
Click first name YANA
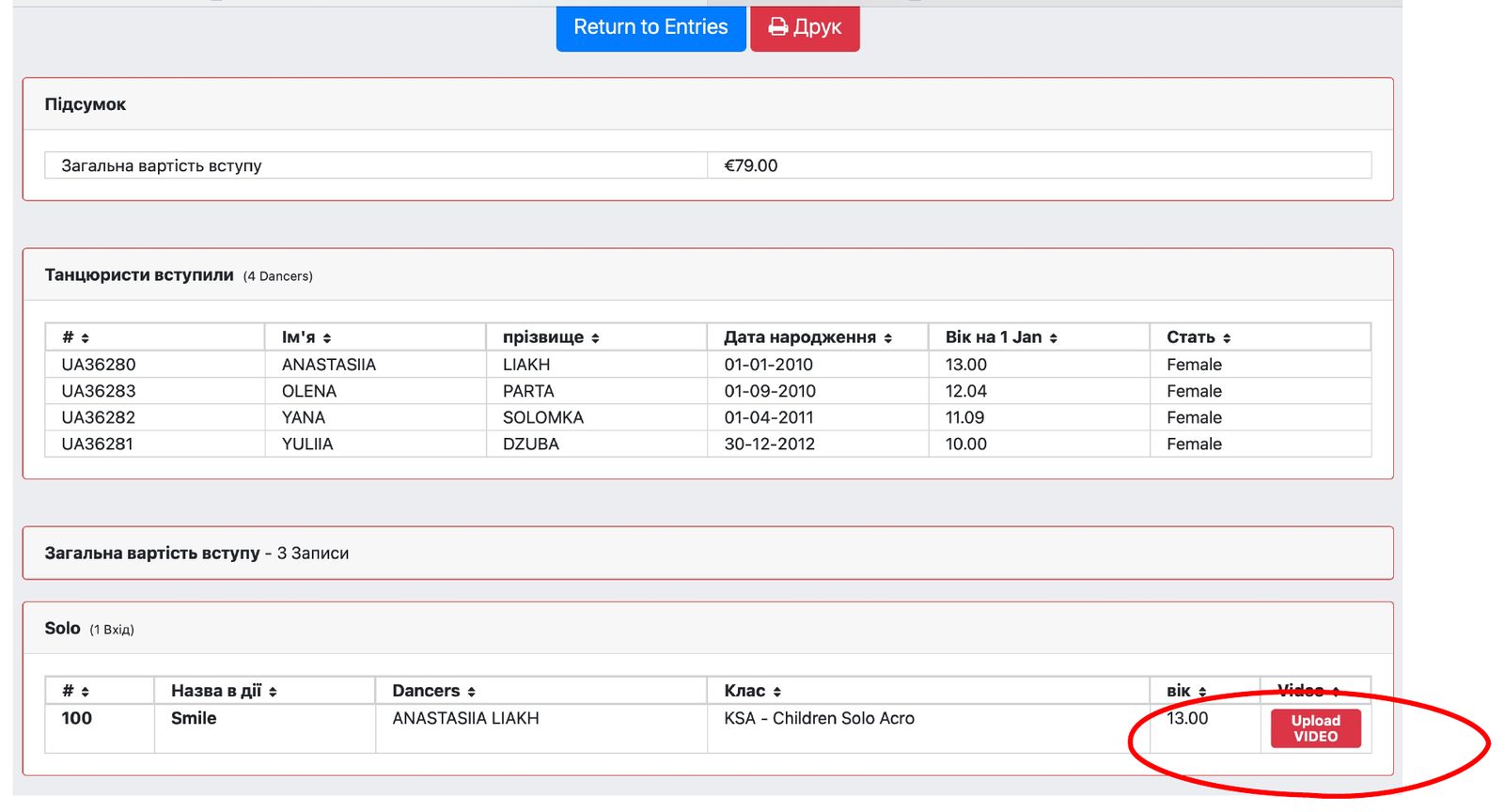point(304,417)
